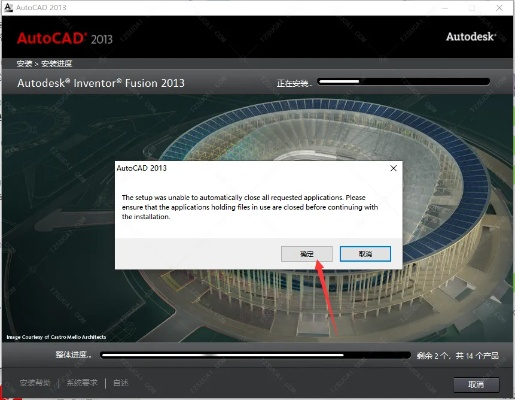Click the remaining products count text
Image resolution: width=515 pixels, height=400 pixels.
pyautogui.click(x=458, y=356)
